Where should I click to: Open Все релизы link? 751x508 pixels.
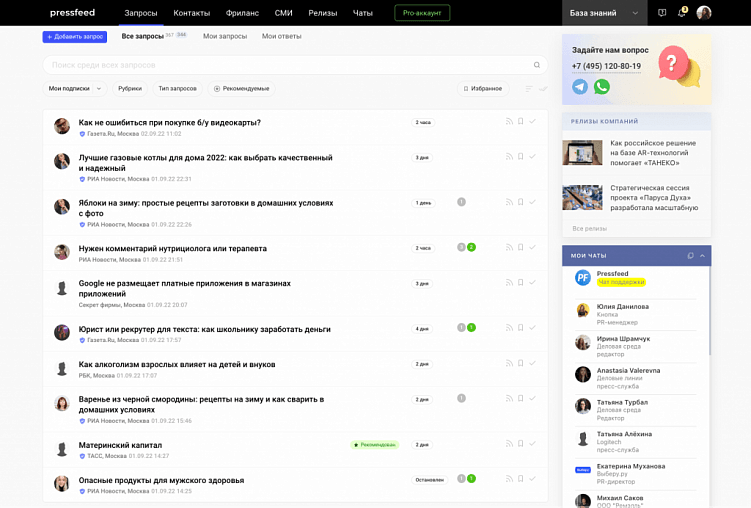(590, 228)
